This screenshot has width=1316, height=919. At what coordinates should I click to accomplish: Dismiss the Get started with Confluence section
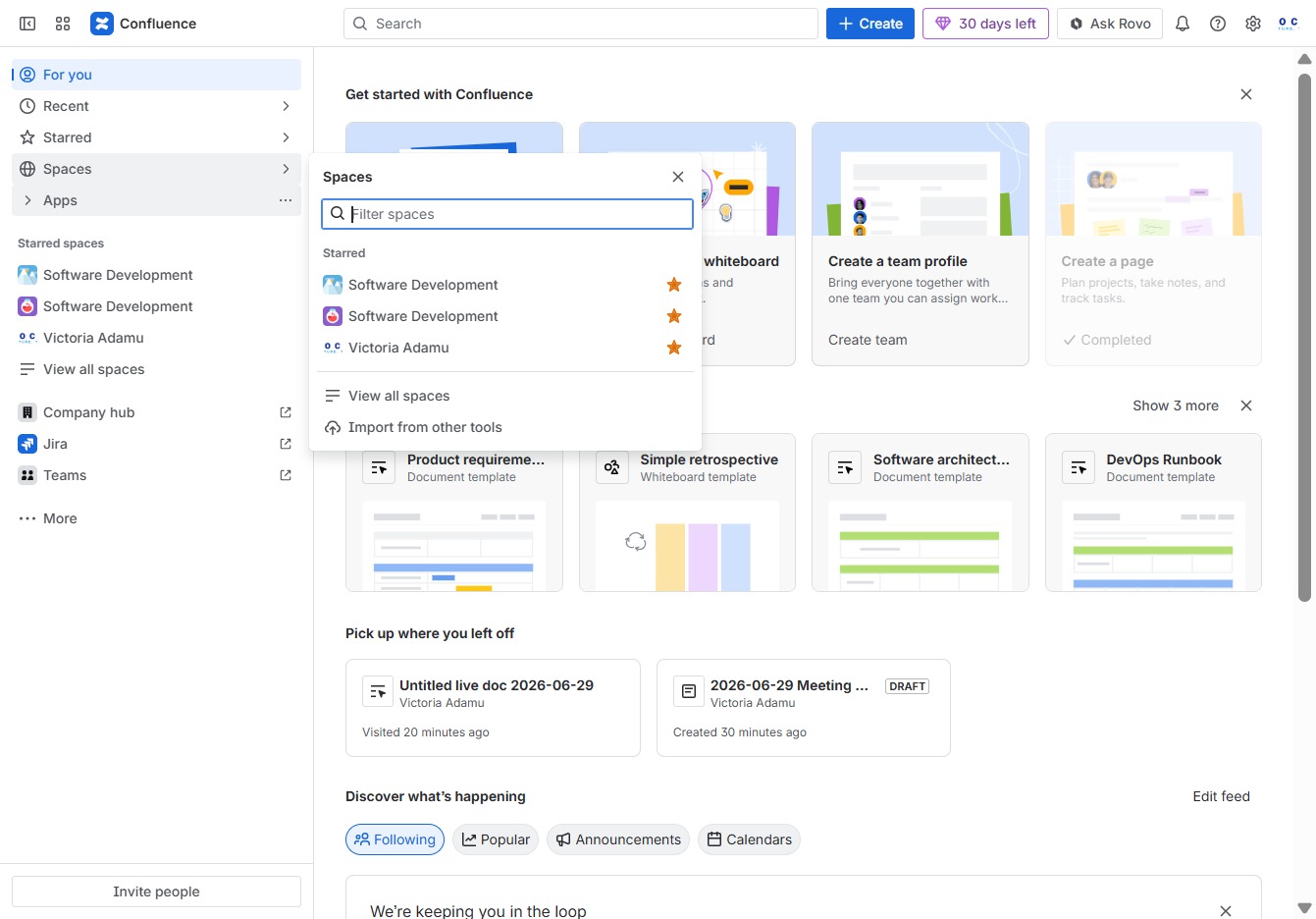1246,94
